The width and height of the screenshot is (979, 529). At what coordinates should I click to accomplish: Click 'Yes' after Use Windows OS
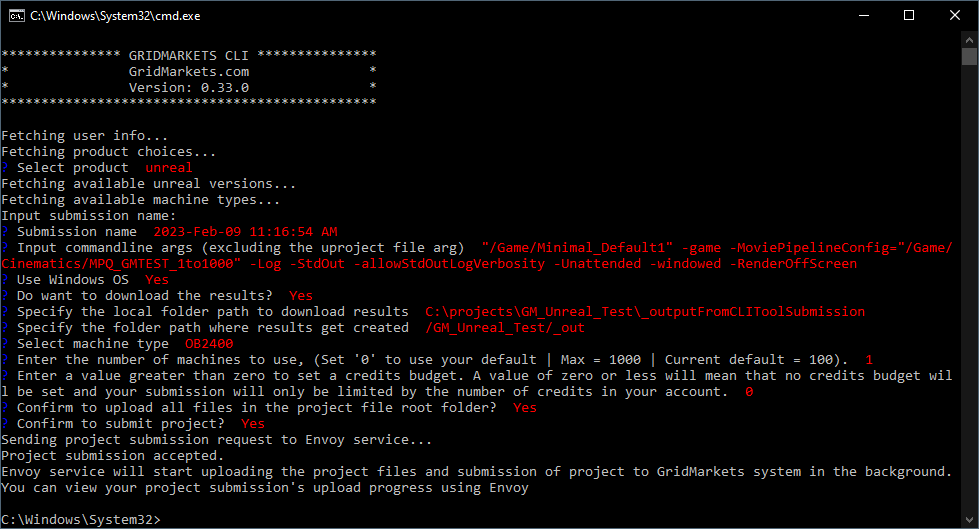(x=157, y=280)
